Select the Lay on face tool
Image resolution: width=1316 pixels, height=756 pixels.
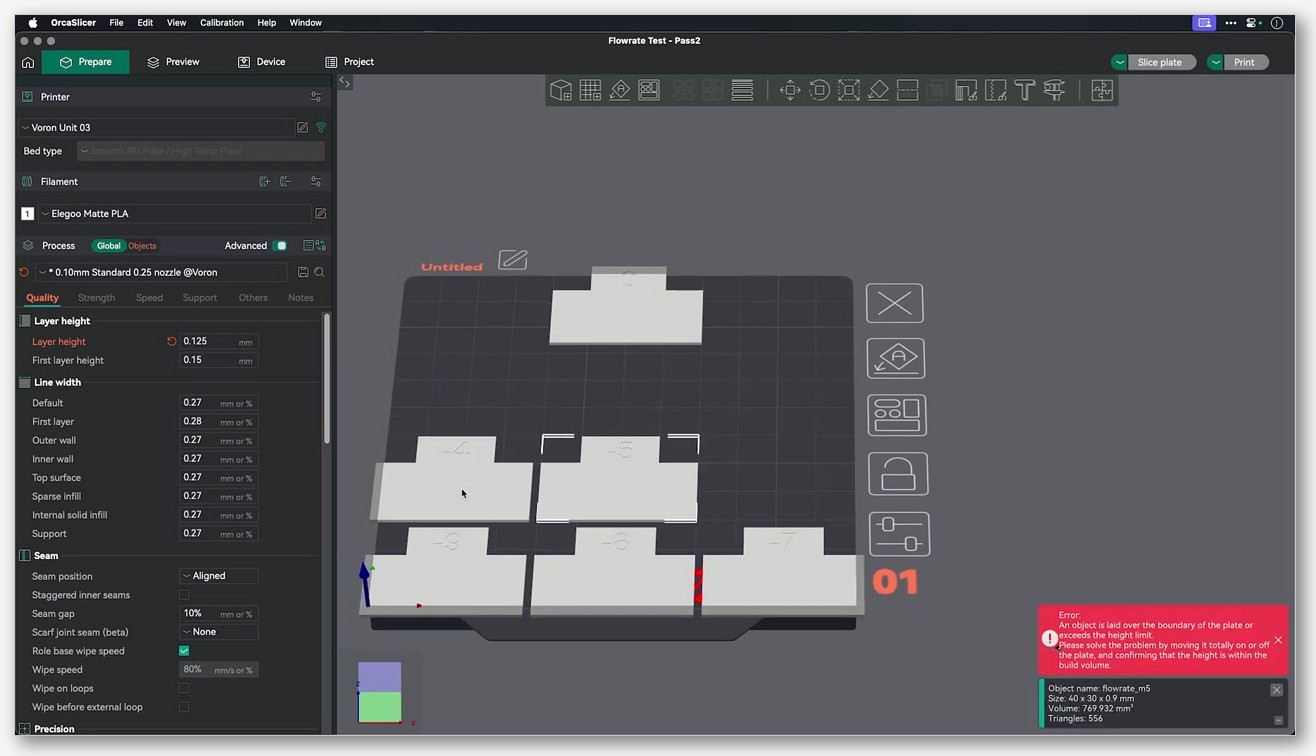click(878, 91)
